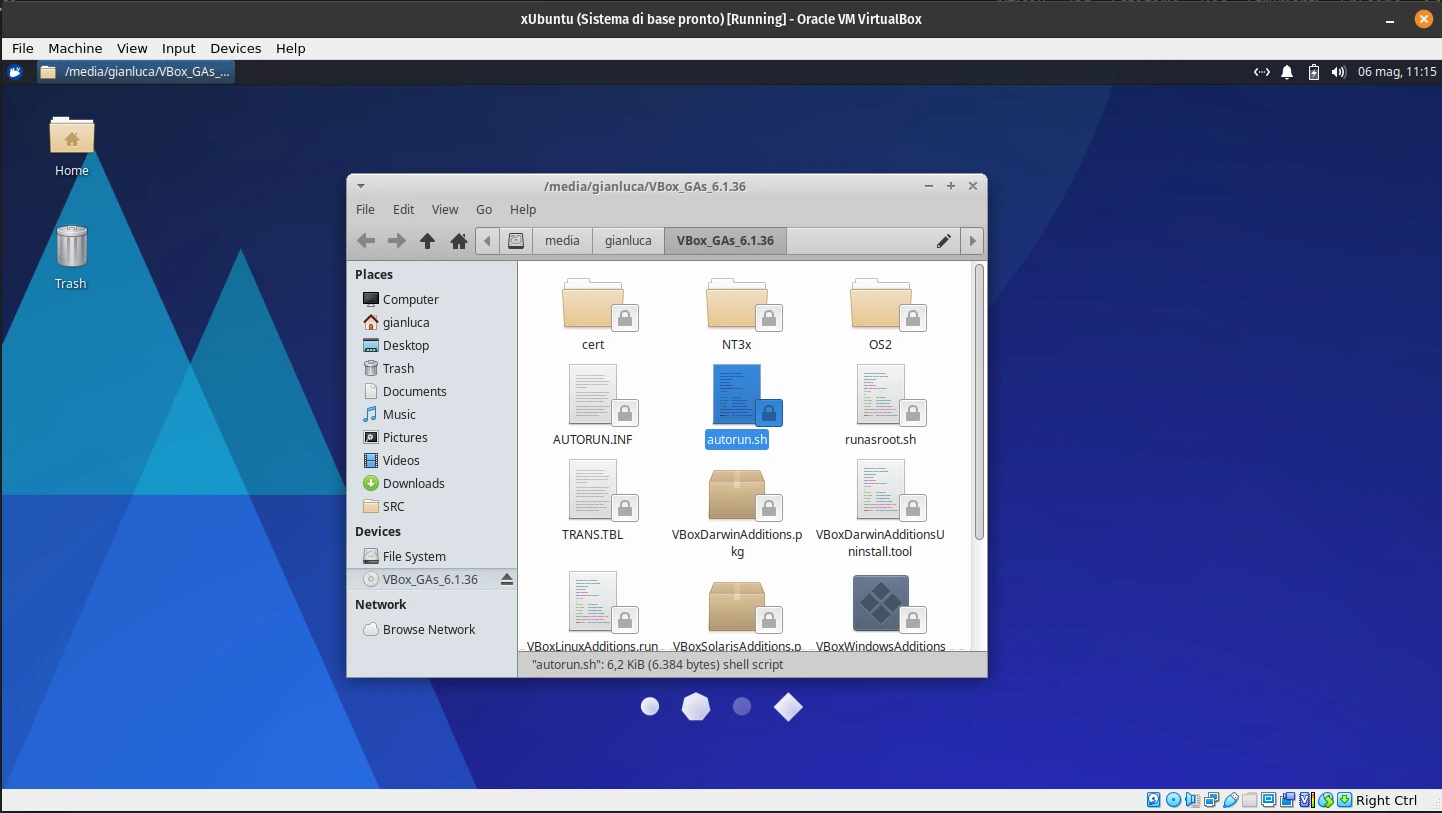Viewport: 1442px width, 813px height.
Task: Open VirtualBox Devices menu
Action: click(236, 48)
